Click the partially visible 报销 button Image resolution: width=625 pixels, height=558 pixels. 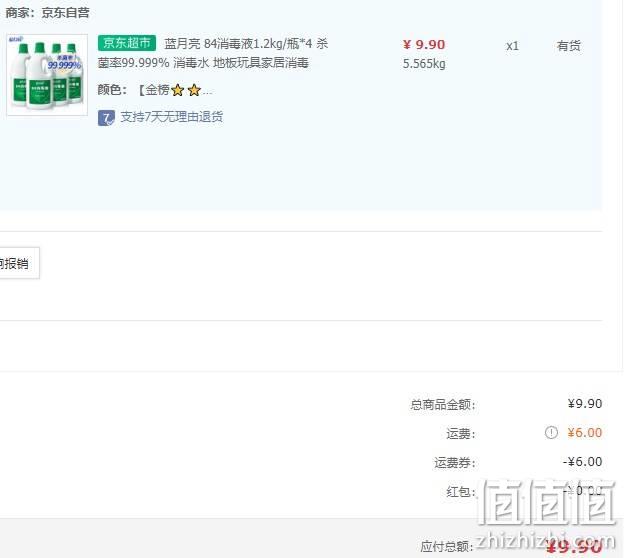point(19,263)
